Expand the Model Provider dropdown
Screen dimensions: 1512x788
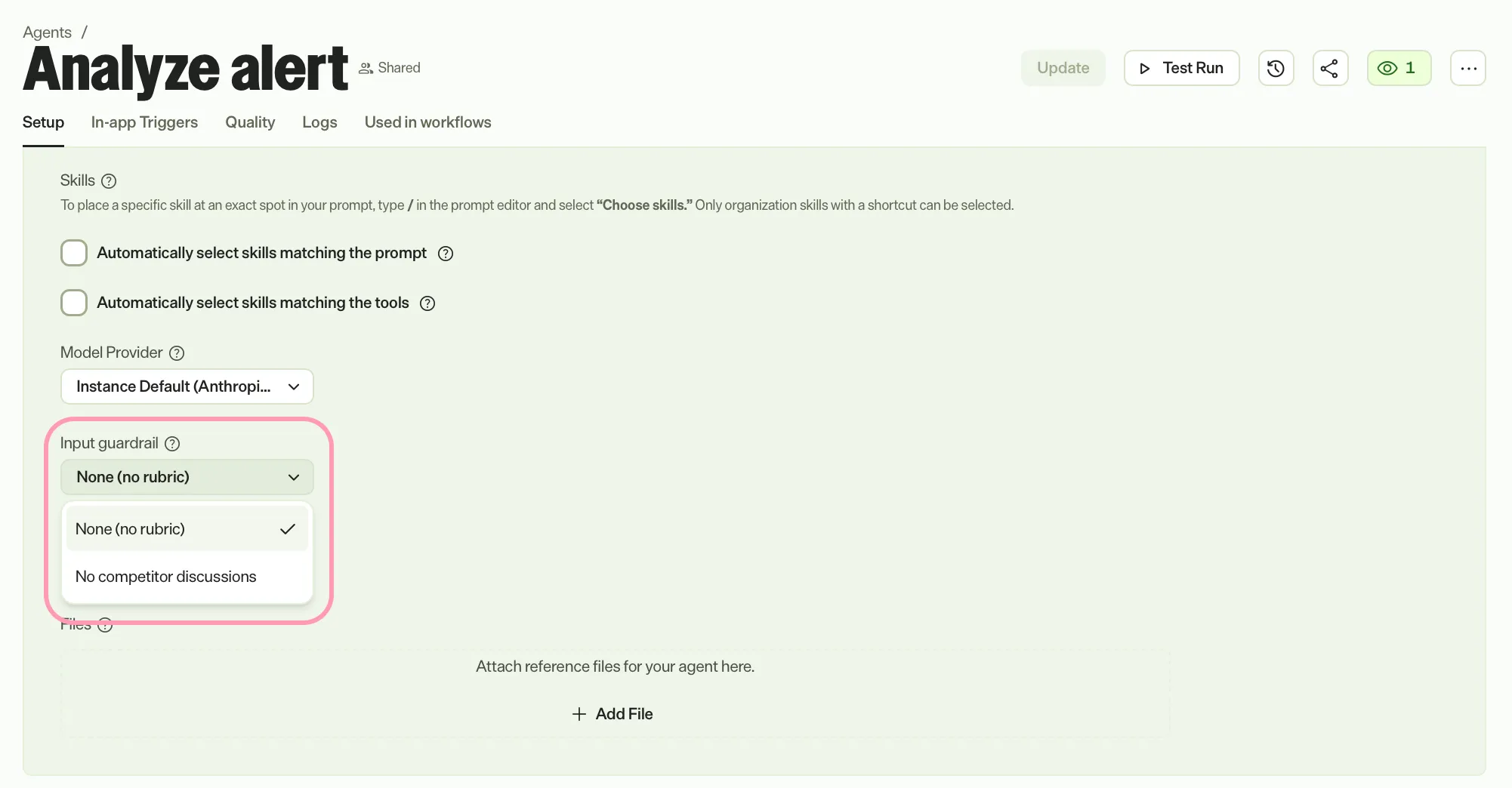coord(187,386)
